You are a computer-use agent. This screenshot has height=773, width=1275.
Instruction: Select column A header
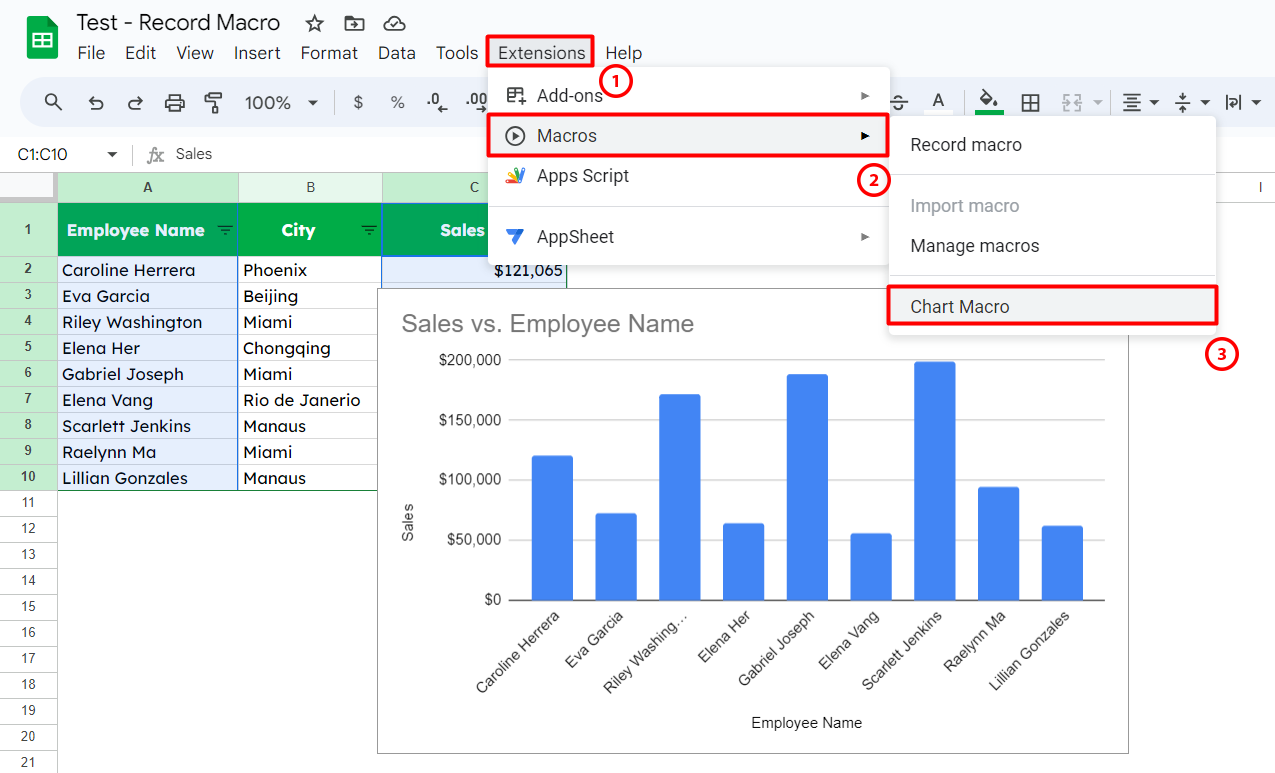coord(148,187)
